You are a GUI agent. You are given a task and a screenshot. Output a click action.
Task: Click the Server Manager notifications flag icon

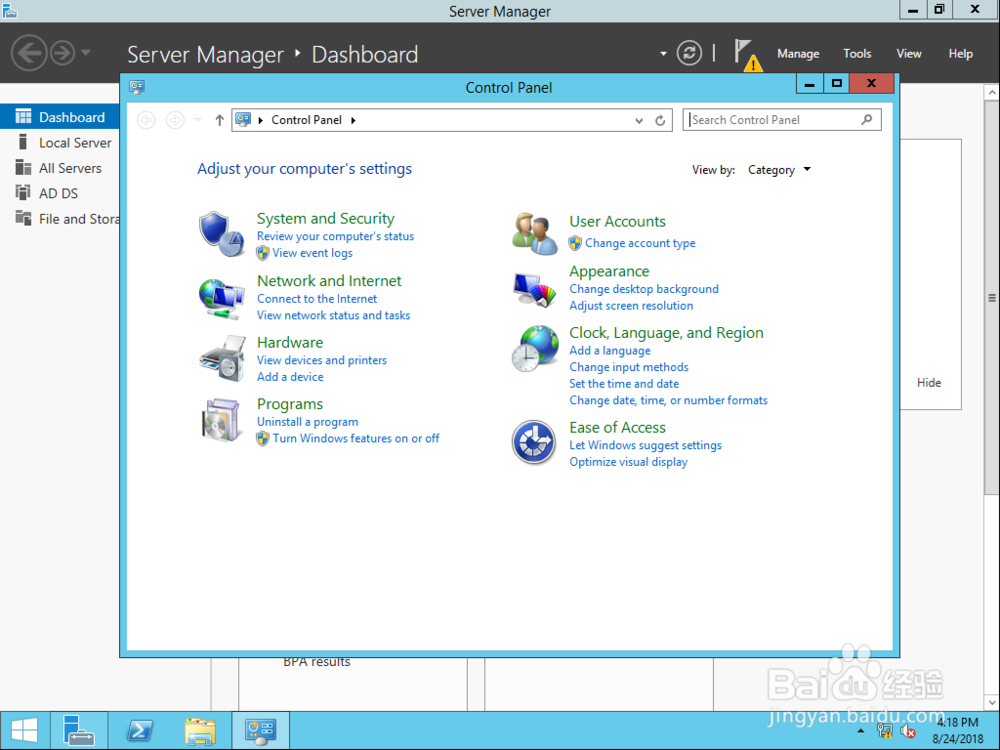[747, 54]
